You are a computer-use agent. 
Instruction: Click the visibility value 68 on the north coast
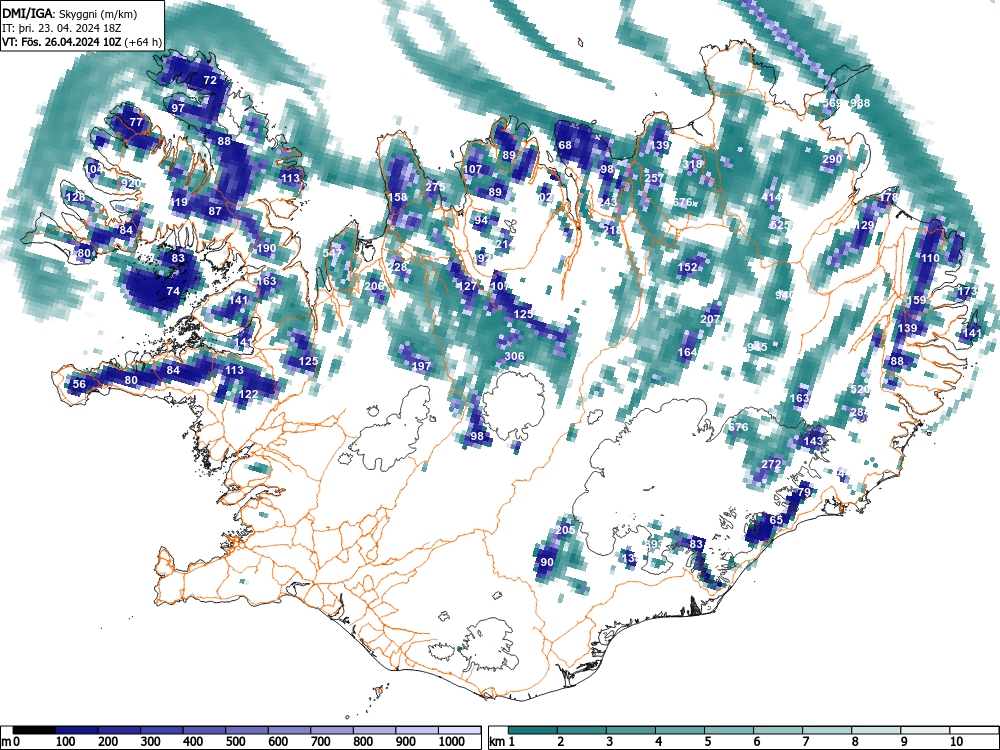(x=565, y=145)
